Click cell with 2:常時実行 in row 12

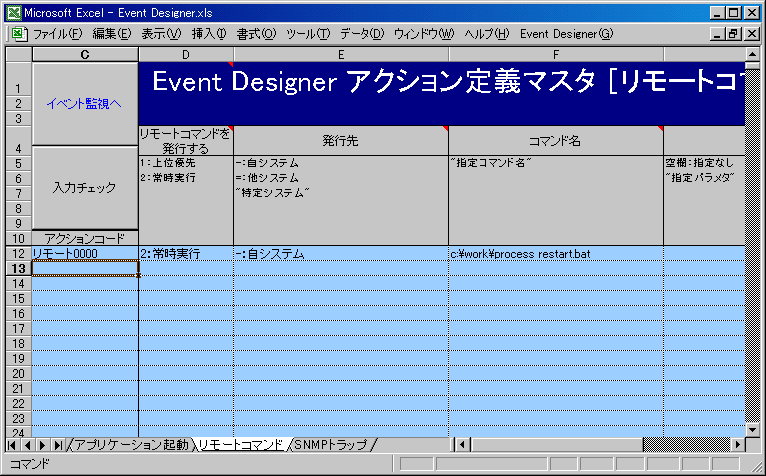pos(186,254)
